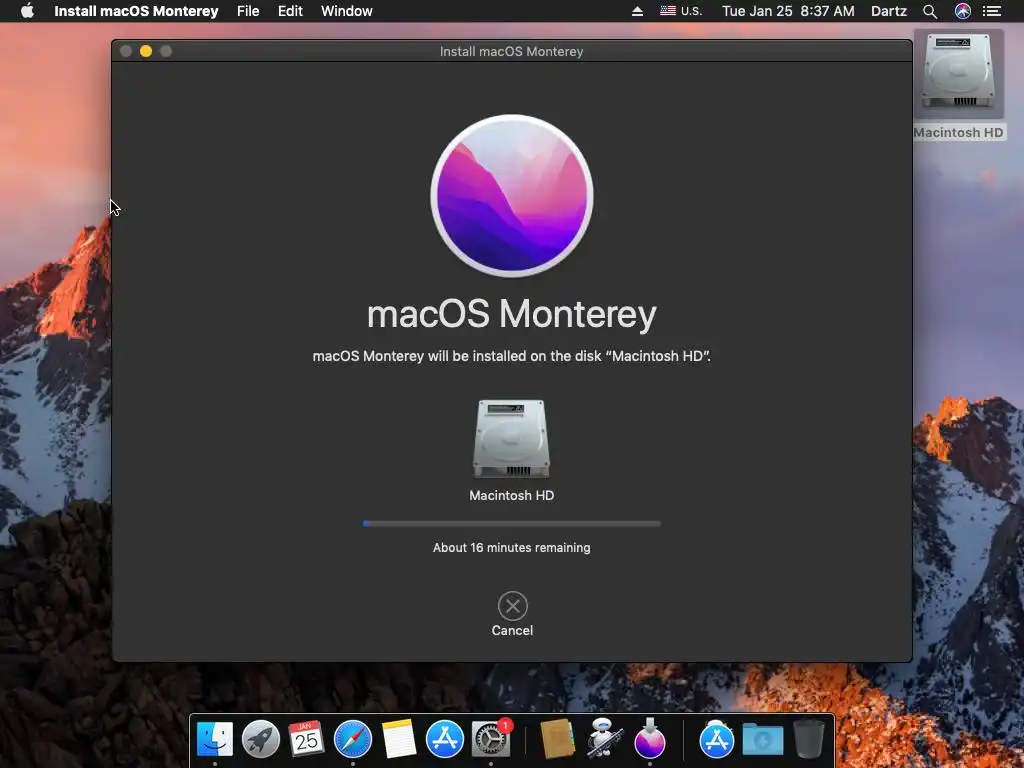
Task: Open the U.S. keyboard input menu
Action: click(680, 11)
